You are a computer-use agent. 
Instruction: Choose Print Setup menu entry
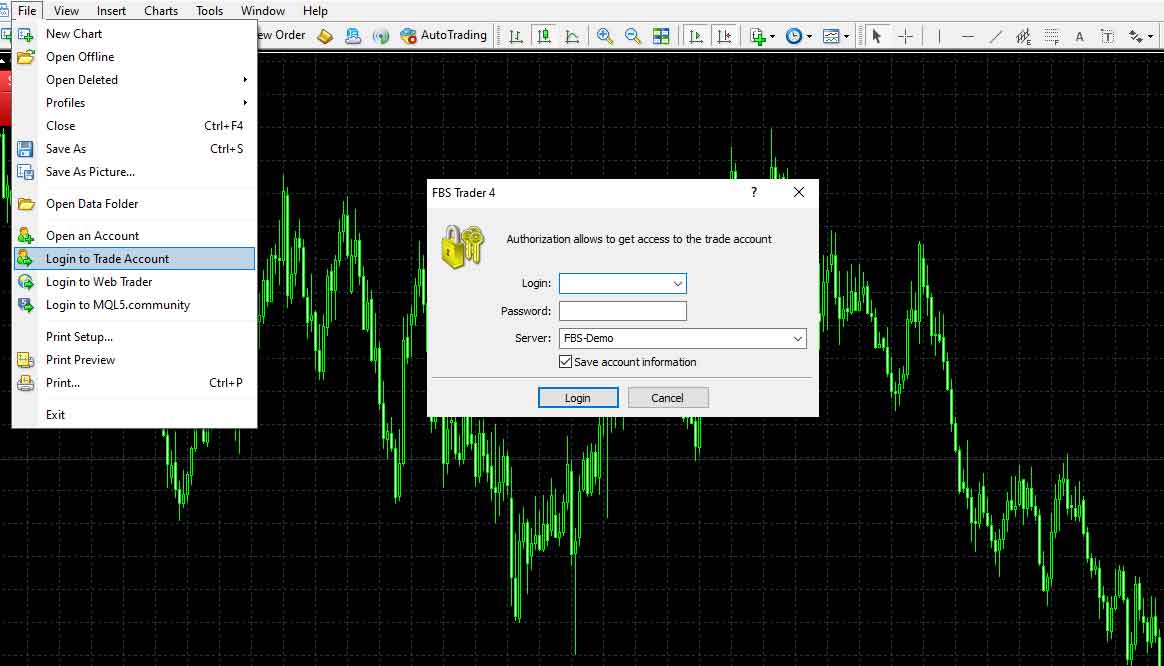(134, 336)
